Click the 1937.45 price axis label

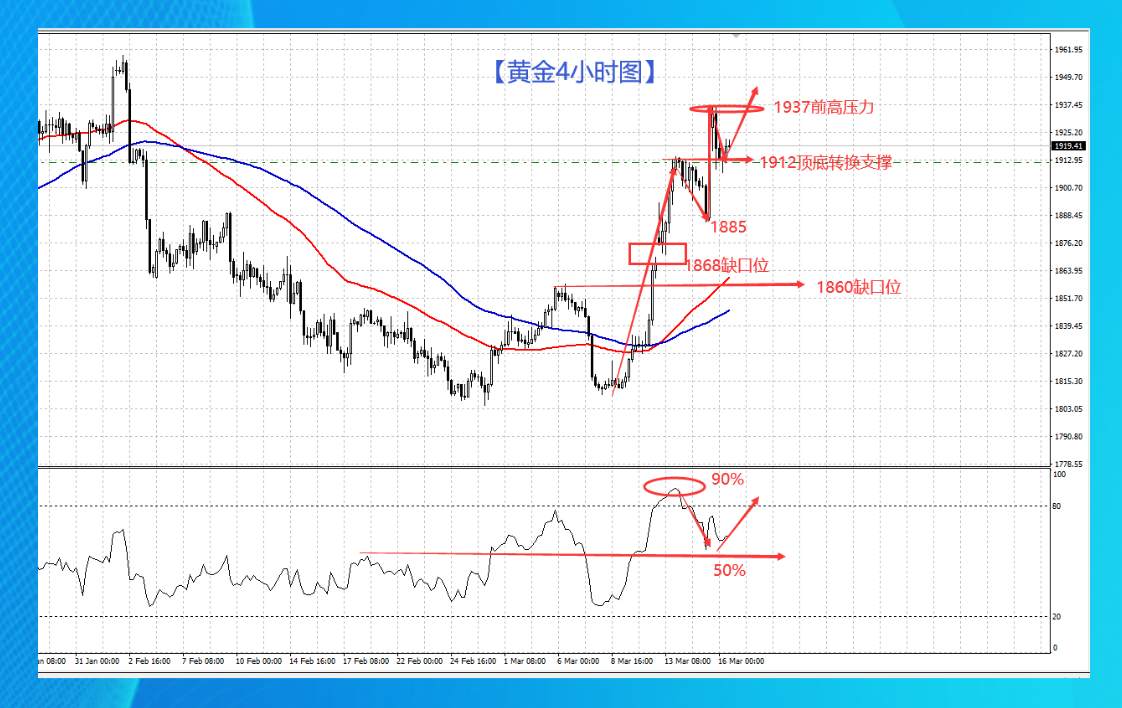[x=1069, y=105]
